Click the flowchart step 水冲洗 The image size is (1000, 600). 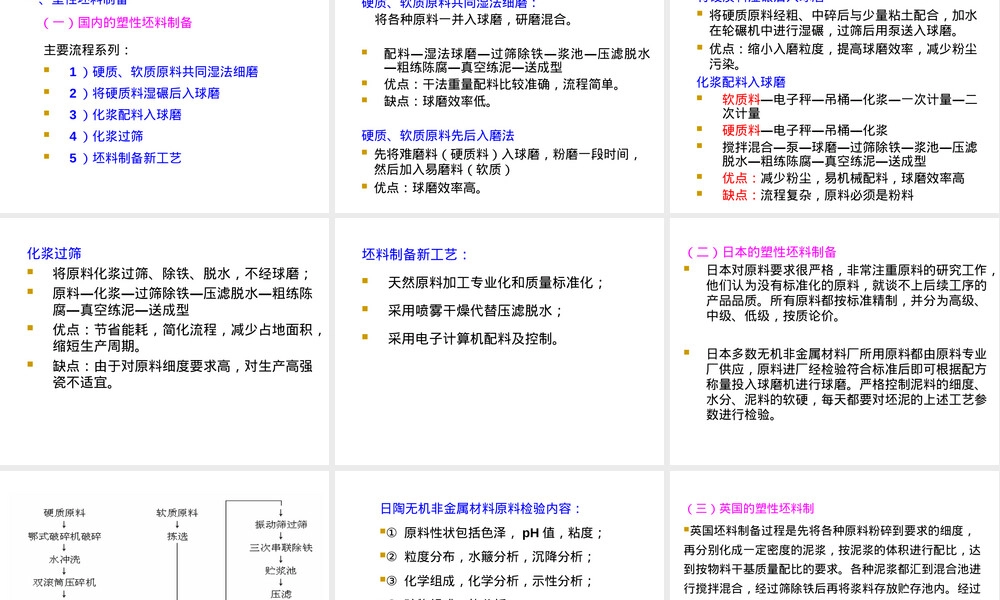pyautogui.click(x=64, y=560)
